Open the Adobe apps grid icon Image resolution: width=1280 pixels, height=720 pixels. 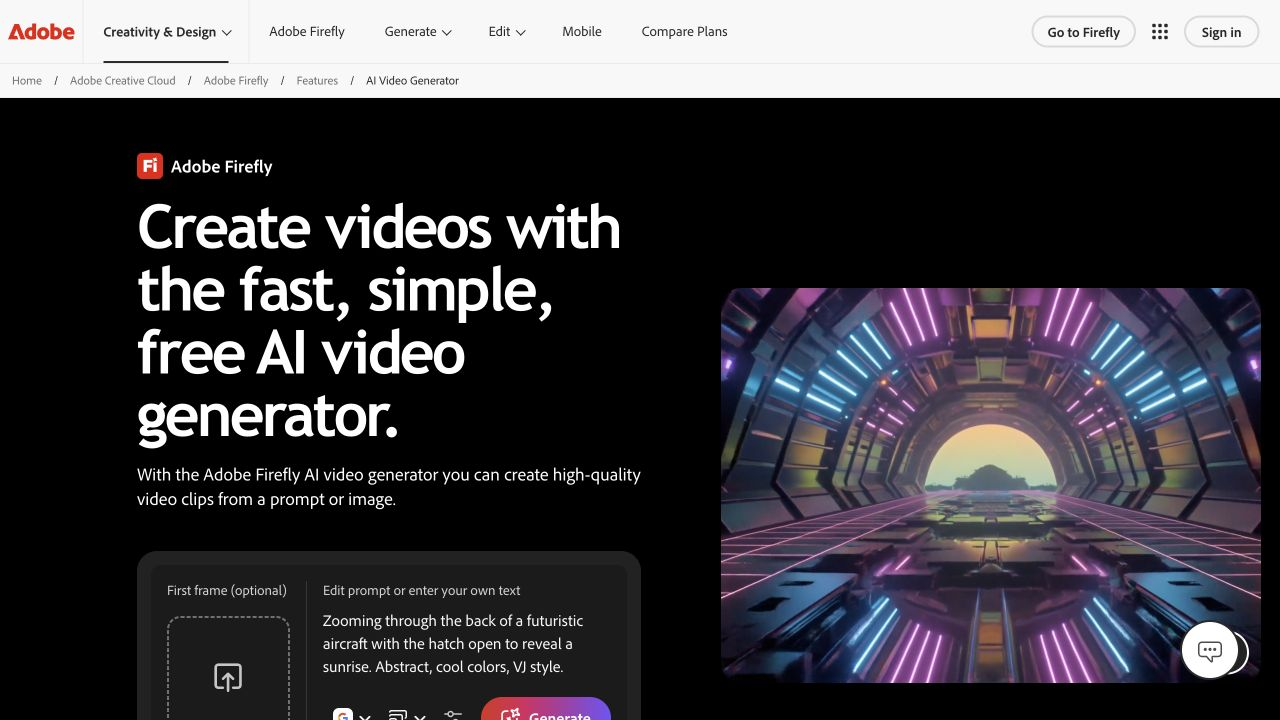(x=1160, y=32)
